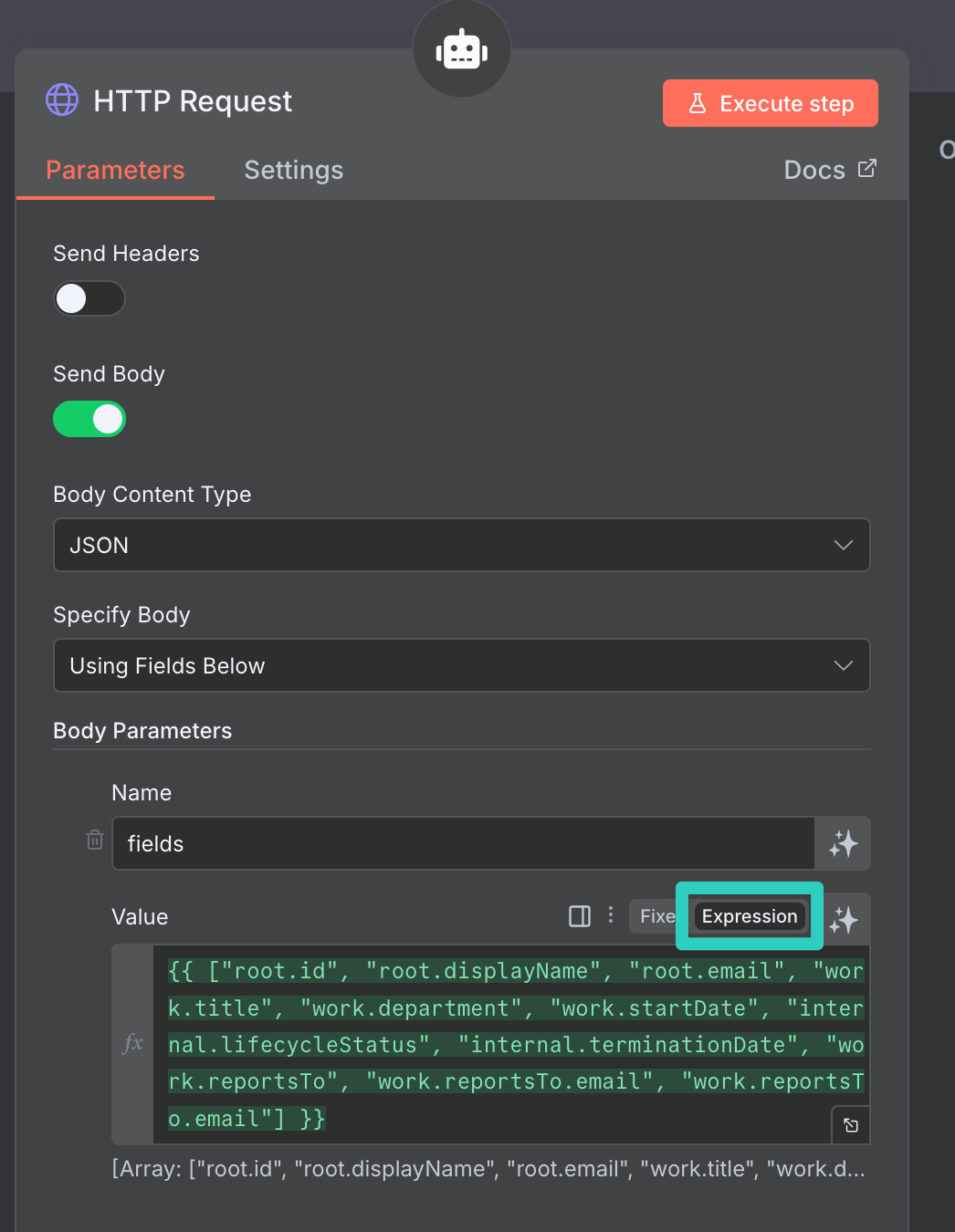Delete the fields body parameter via trash icon
The image size is (955, 1232).
[x=95, y=840]
